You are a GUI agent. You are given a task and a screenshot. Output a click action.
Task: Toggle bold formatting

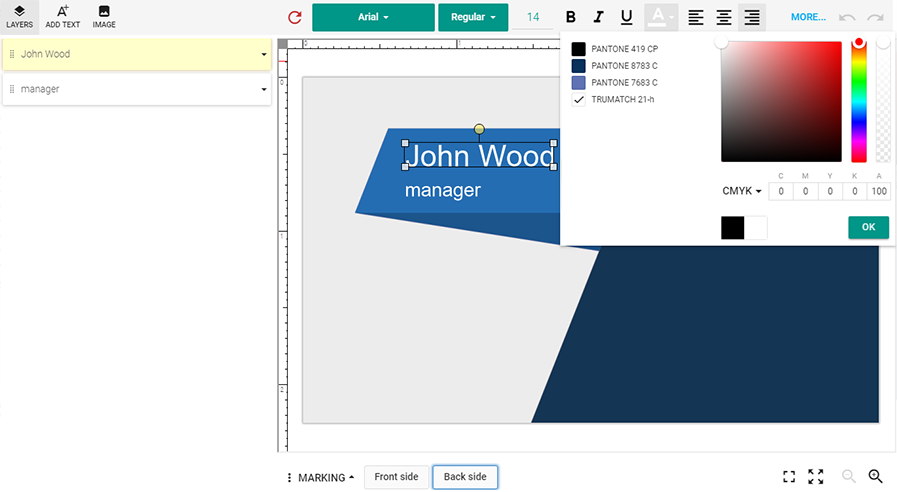[x=570, y=17]
